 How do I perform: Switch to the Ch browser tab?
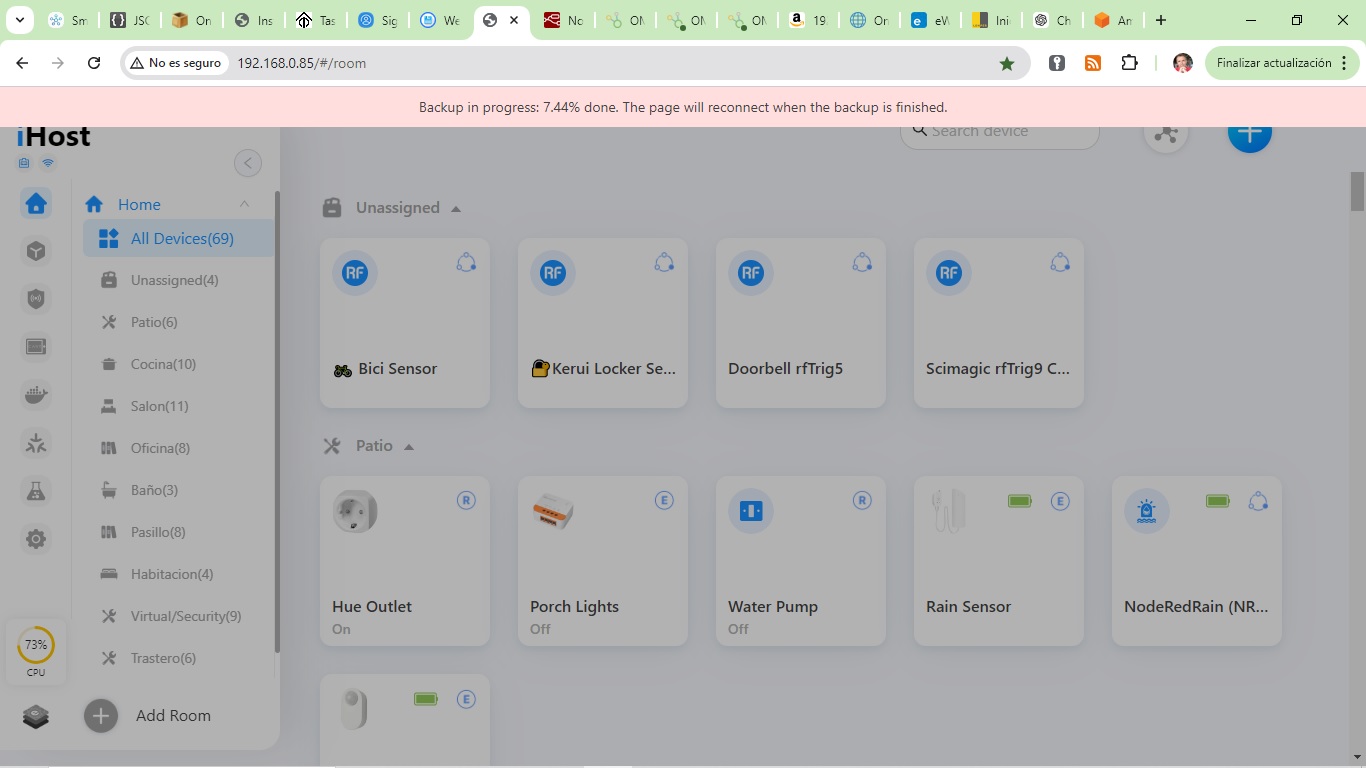[x=1052, y=20]
